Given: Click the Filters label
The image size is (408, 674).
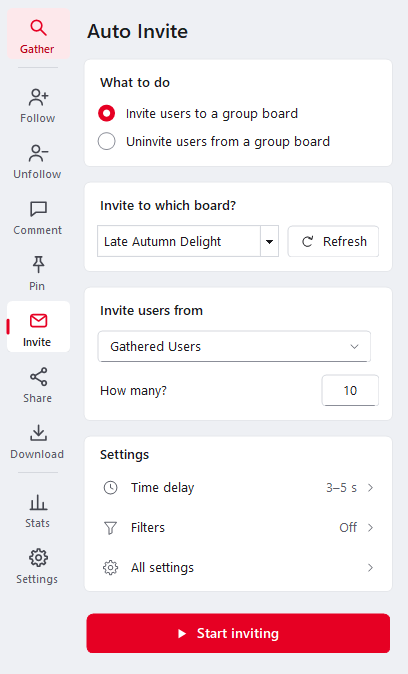Looking at the screenshot, I should tap(148, 527).
